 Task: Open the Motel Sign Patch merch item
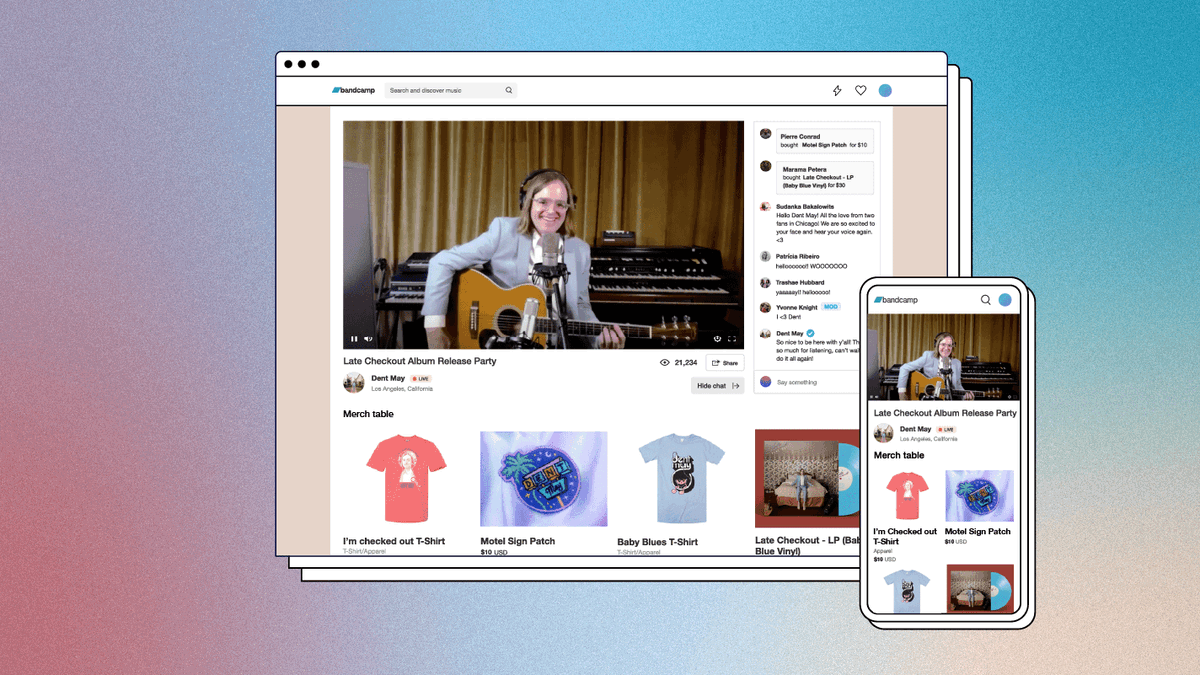click(543, 478)
